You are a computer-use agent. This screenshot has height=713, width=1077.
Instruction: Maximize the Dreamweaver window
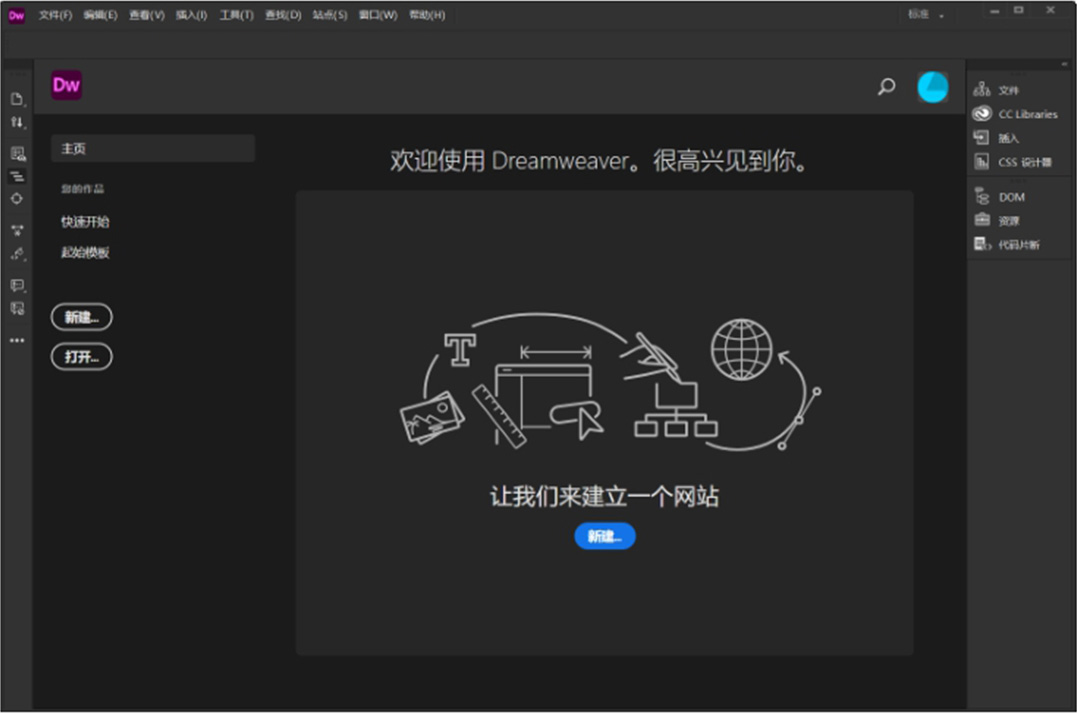click(x=1019, y=10)
